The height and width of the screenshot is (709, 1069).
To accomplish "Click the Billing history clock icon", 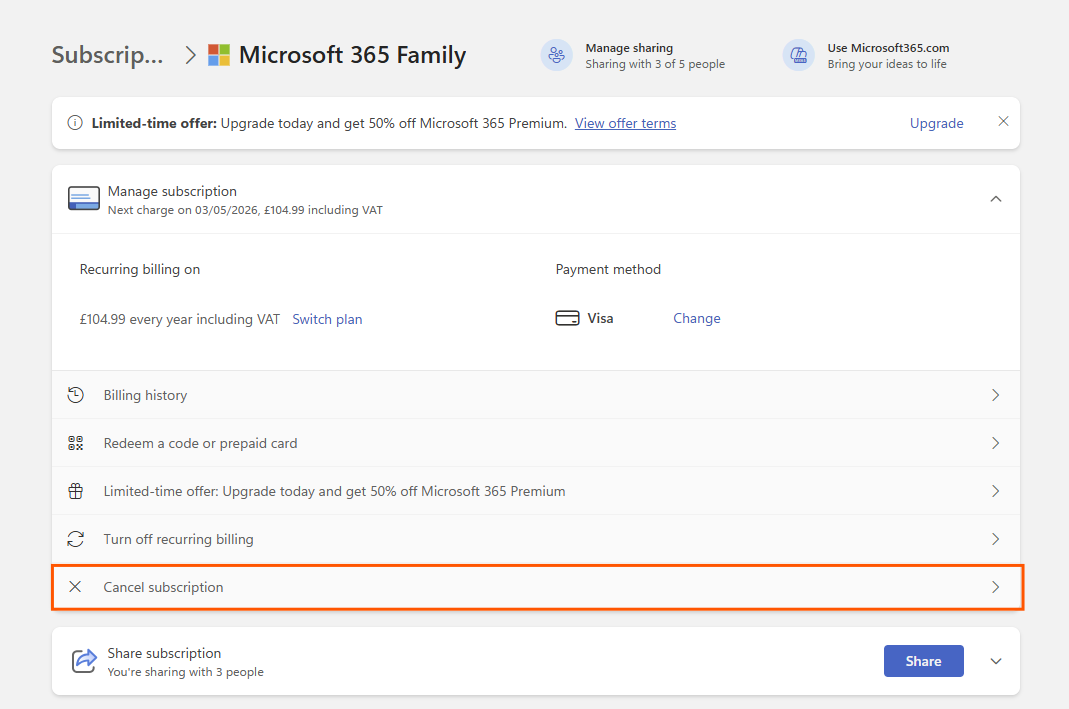I will (x=76, y=395).
